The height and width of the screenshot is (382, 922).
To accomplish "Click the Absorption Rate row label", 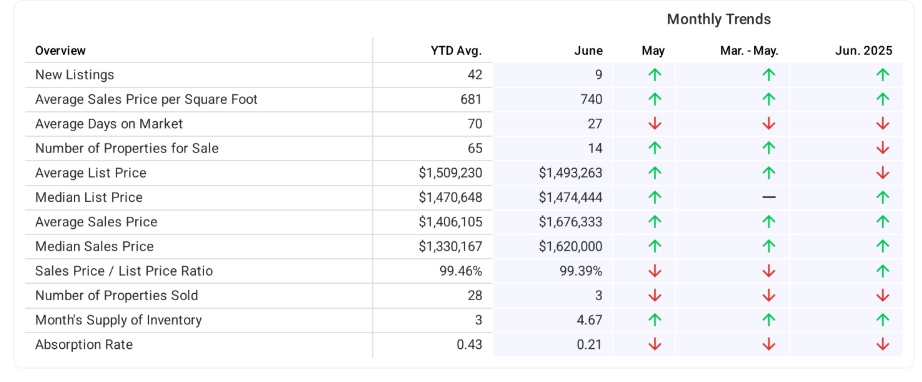I will [84, 344].
